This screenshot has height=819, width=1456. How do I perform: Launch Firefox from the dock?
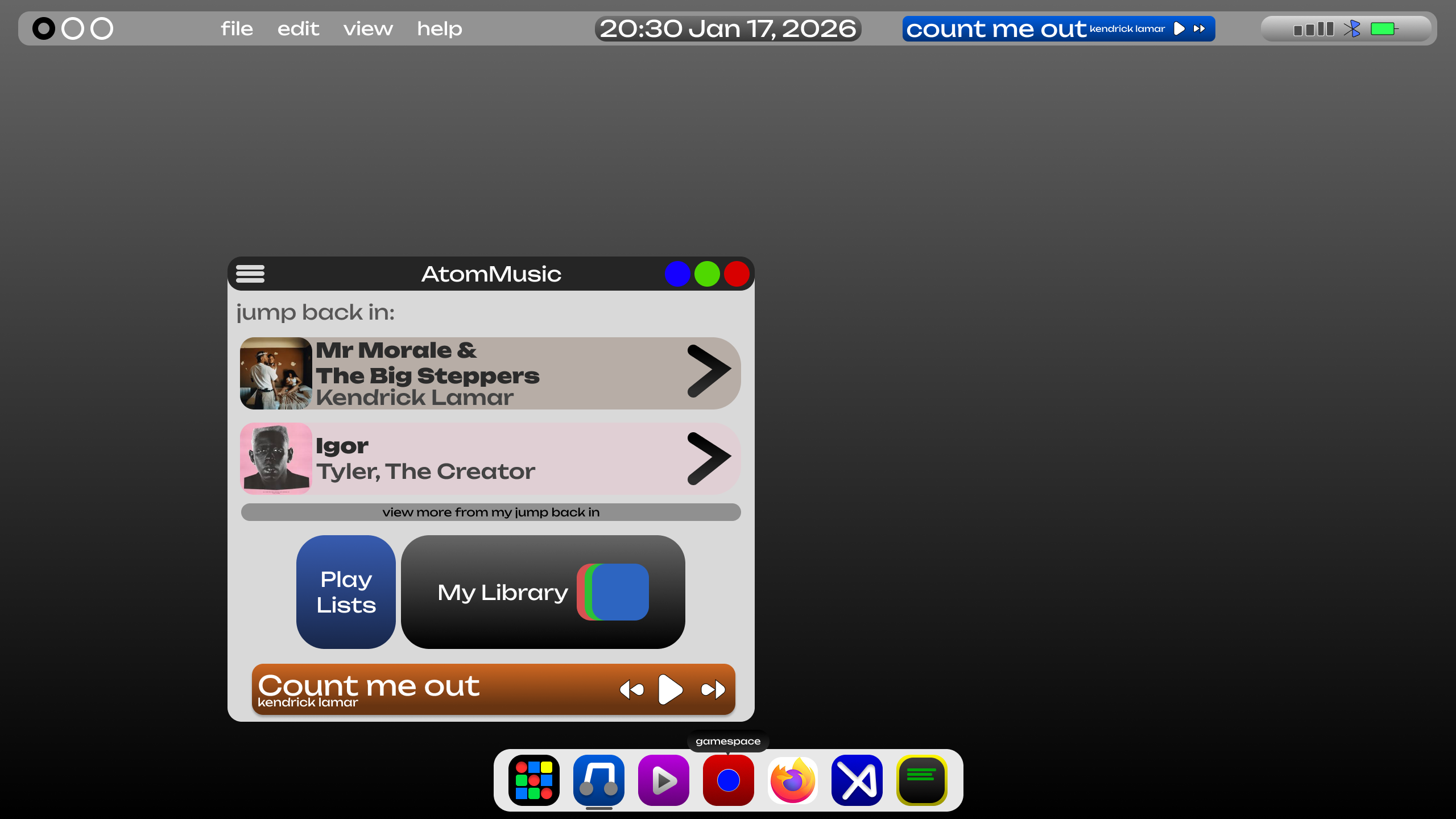pos(793,780)
